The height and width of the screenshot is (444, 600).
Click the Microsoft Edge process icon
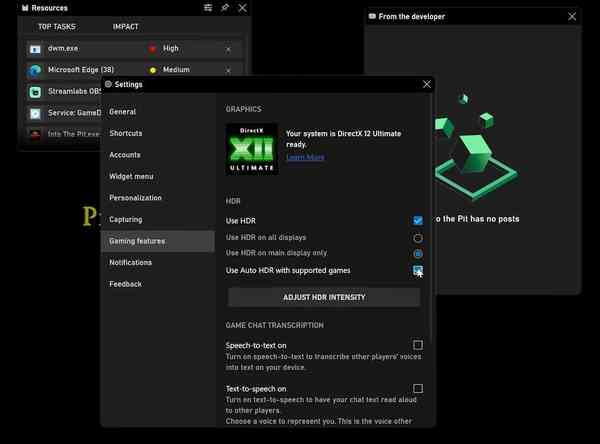35,70
